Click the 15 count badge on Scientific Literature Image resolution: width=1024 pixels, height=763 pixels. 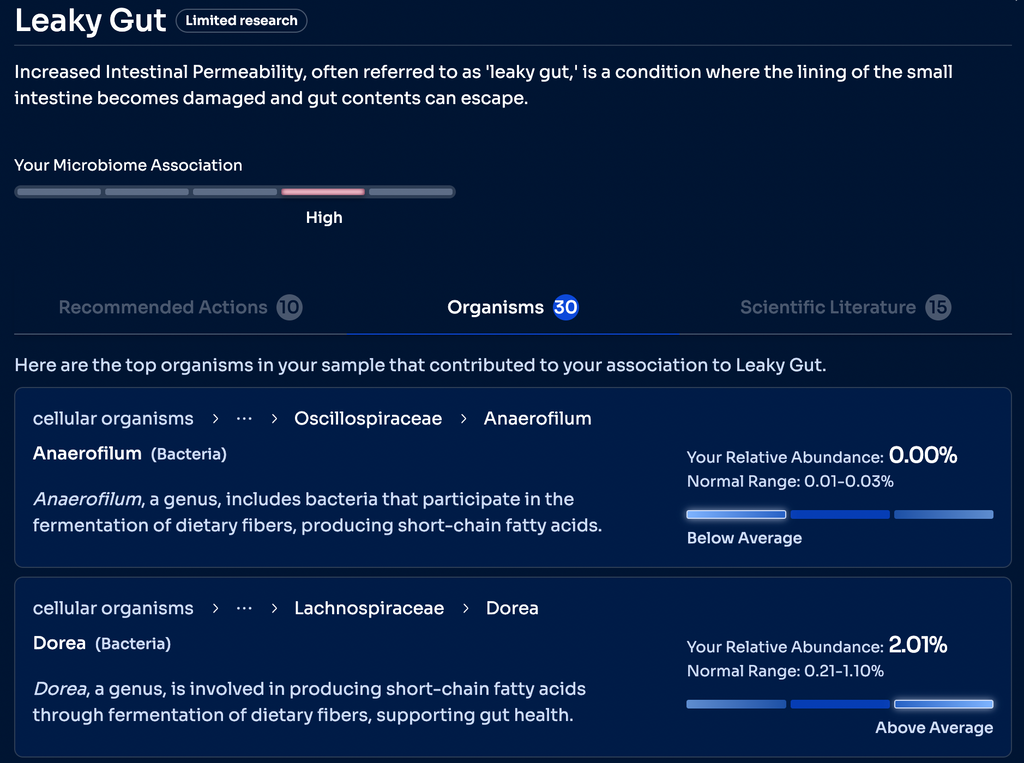click(x=937, y=307)
